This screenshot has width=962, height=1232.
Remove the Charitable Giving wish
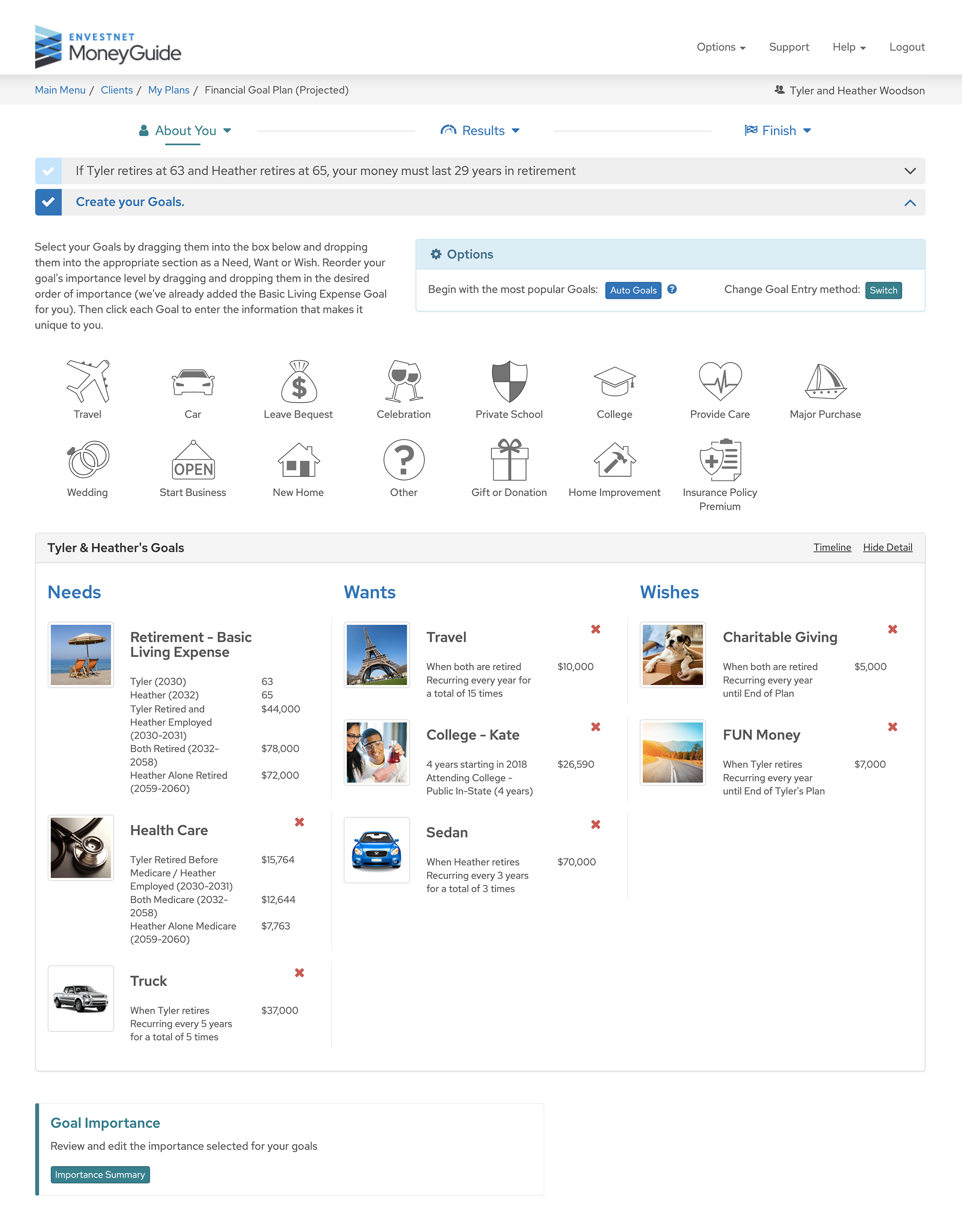[x=893, y=629]
